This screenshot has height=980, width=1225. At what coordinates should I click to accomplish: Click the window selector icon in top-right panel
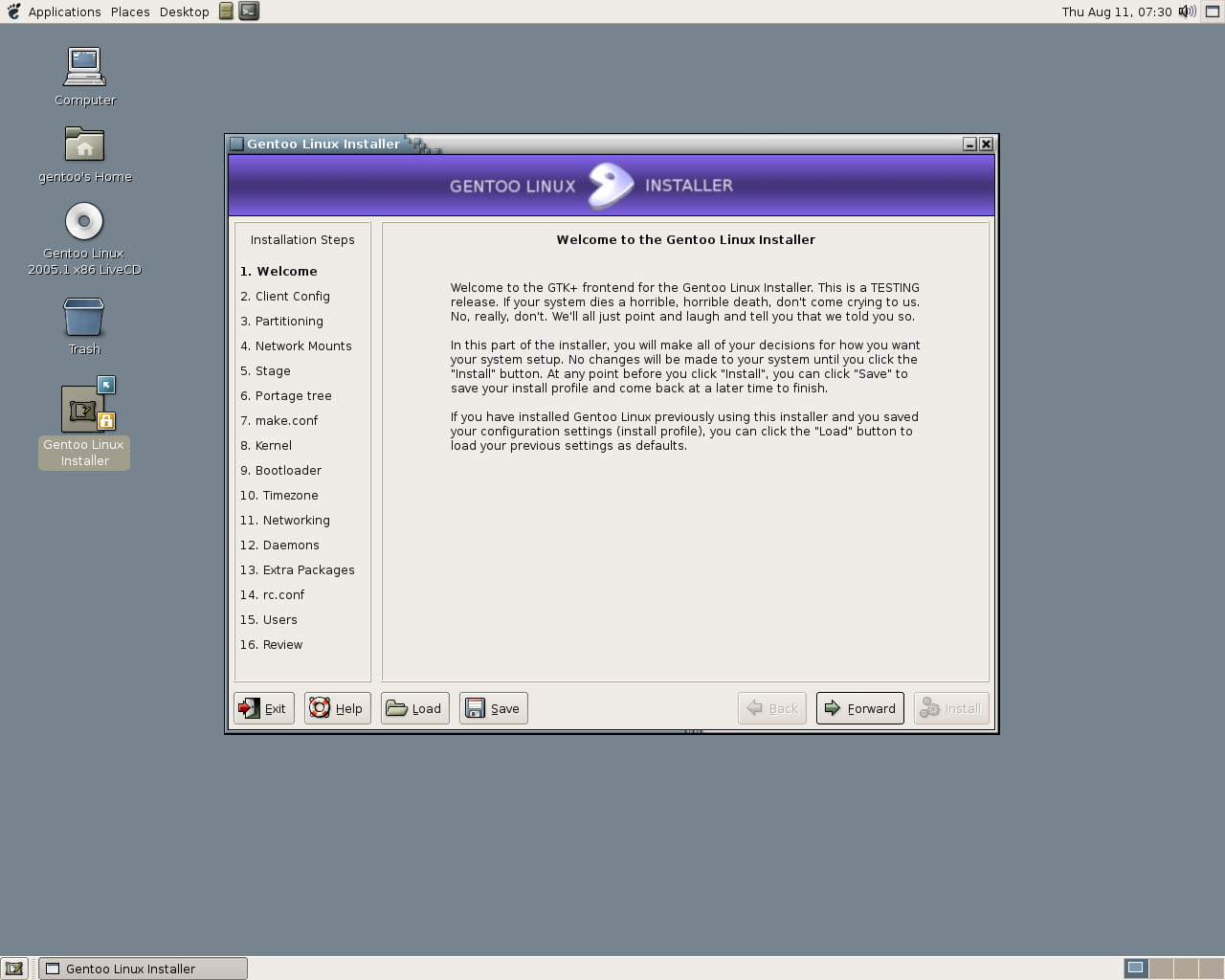click(x=1213, y=11)
